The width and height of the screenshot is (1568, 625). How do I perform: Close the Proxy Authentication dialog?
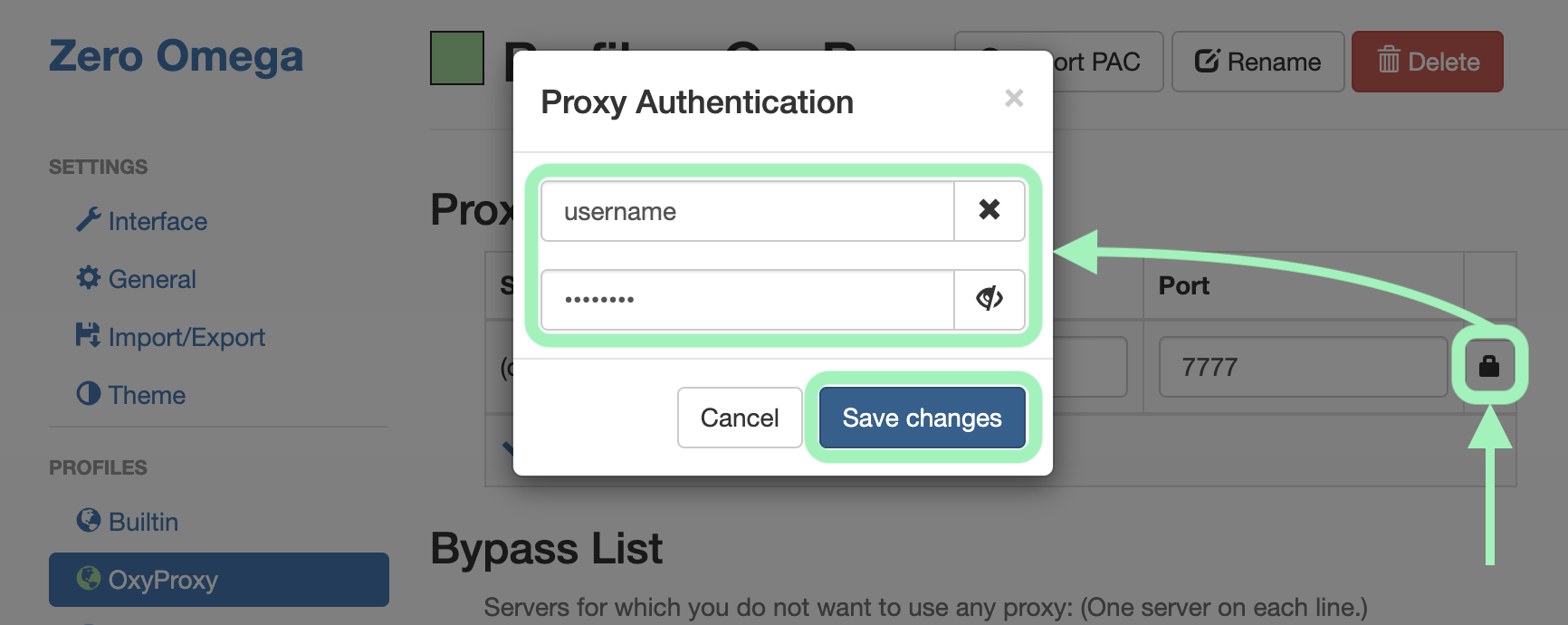tap(1014, 98)
